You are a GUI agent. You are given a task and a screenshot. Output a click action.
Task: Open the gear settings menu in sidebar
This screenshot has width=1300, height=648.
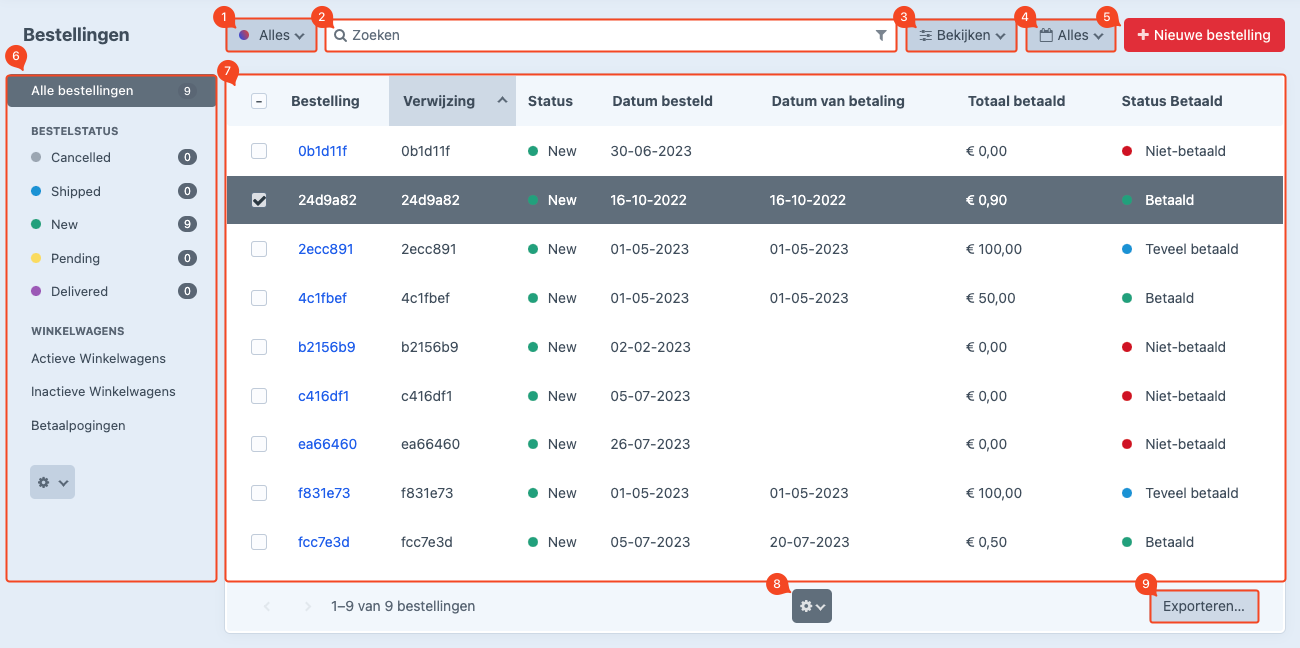pyautogui.click(x=52, y=482)
